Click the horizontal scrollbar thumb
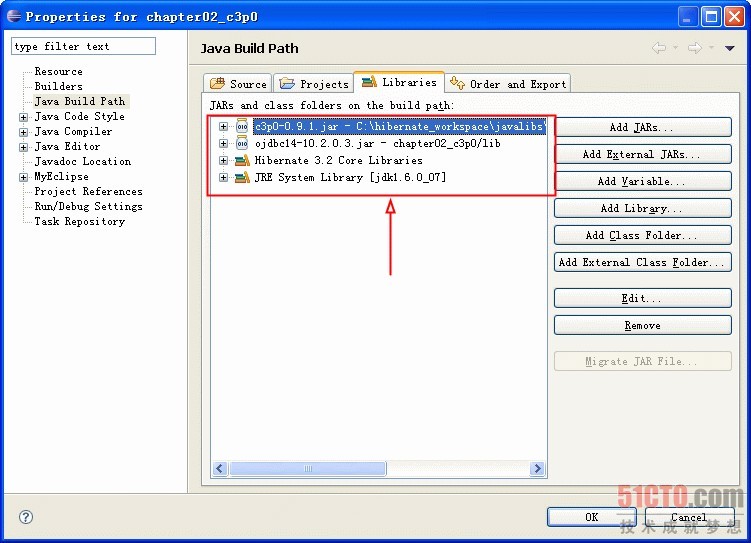751x543 pixels. [308, 468]
